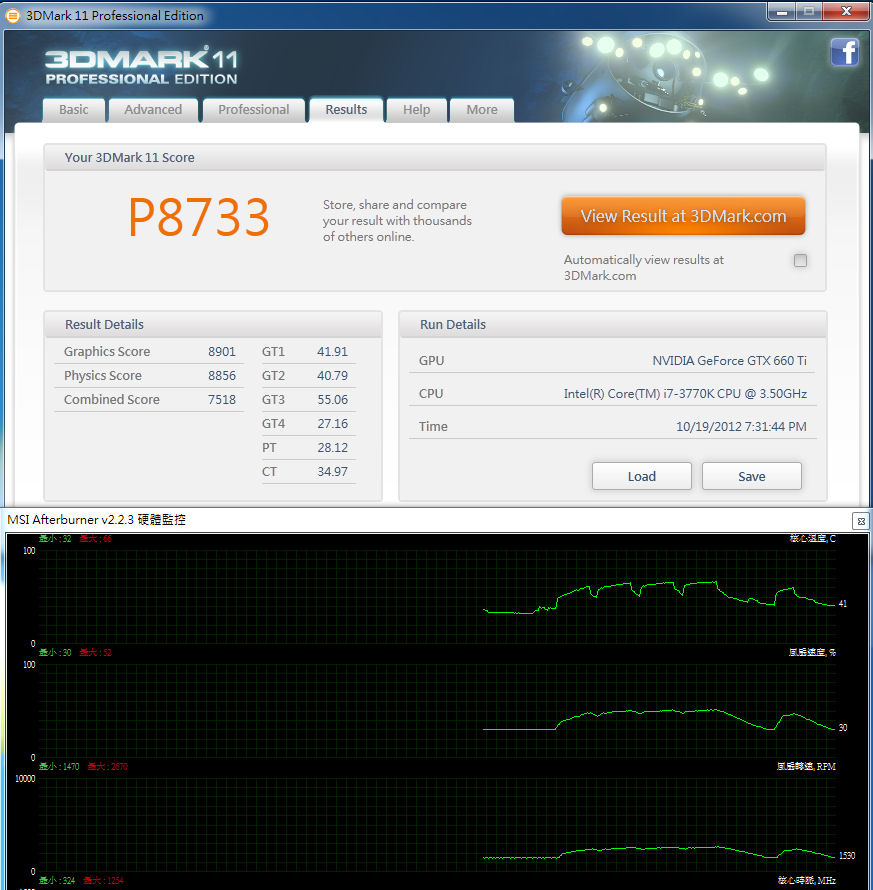Click the GT4 result 27.16

pyautogui.click(x=332, y=423)
